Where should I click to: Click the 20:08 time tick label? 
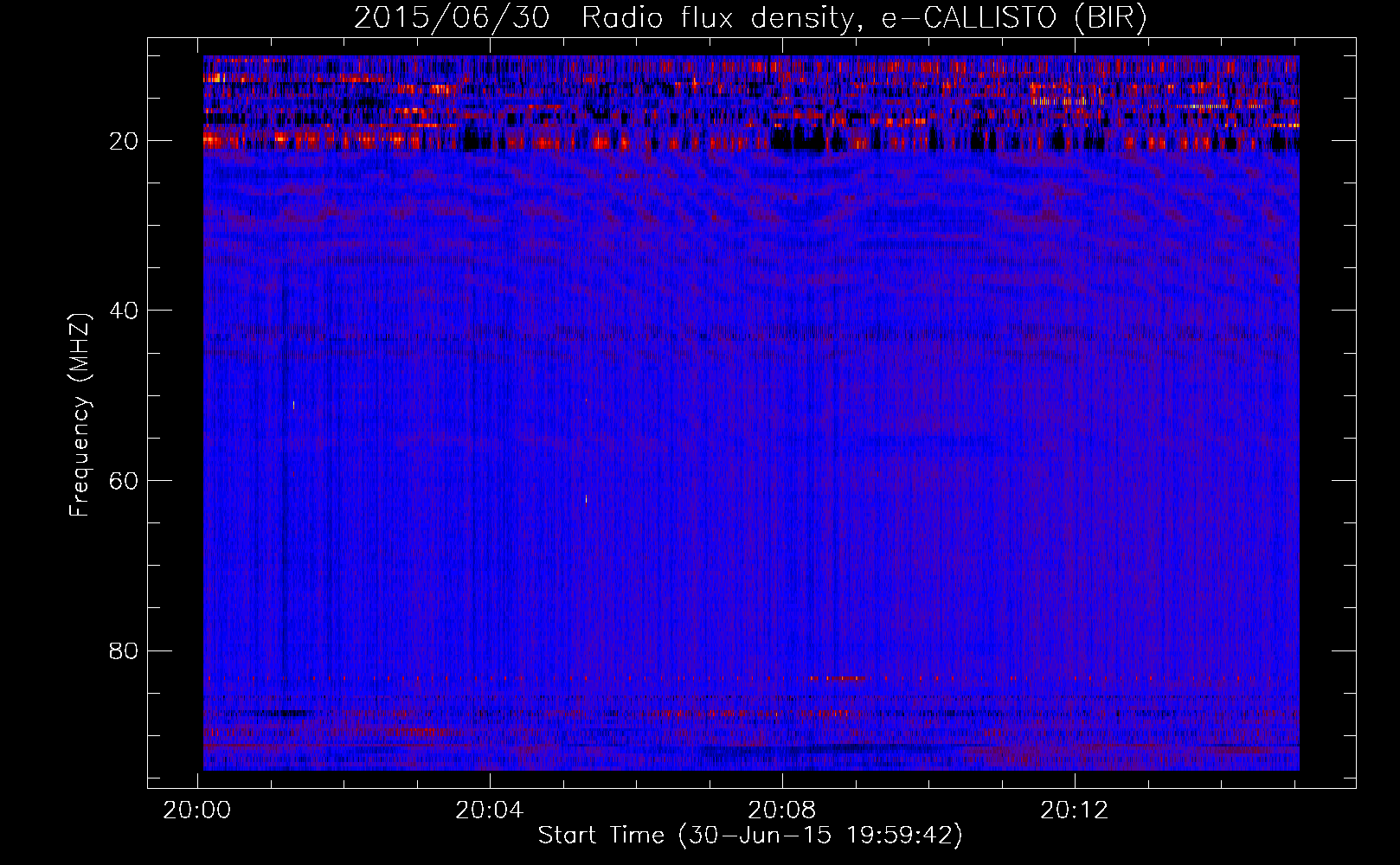(782, 811)
